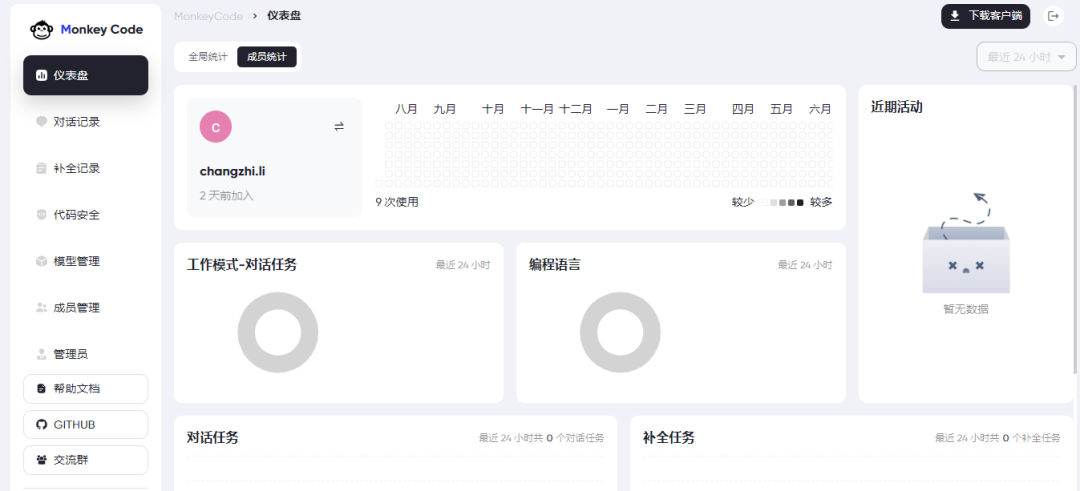Click the 对话记录 chat bubble icon

coord(41,122)
